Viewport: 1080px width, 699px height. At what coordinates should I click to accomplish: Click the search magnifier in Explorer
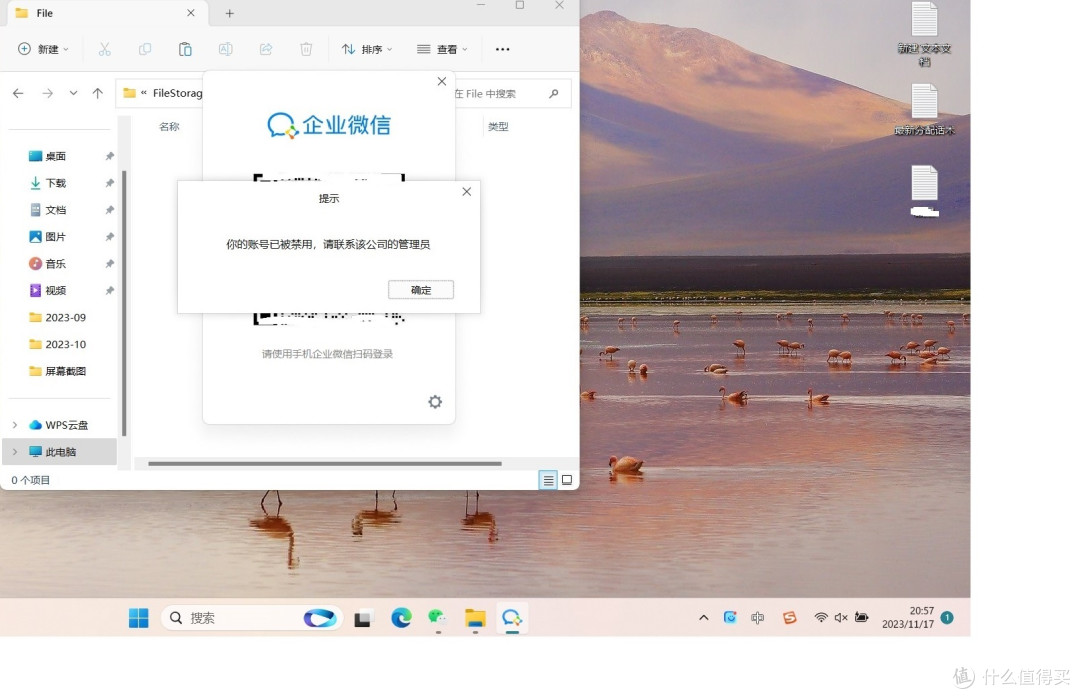click(554, 94)
